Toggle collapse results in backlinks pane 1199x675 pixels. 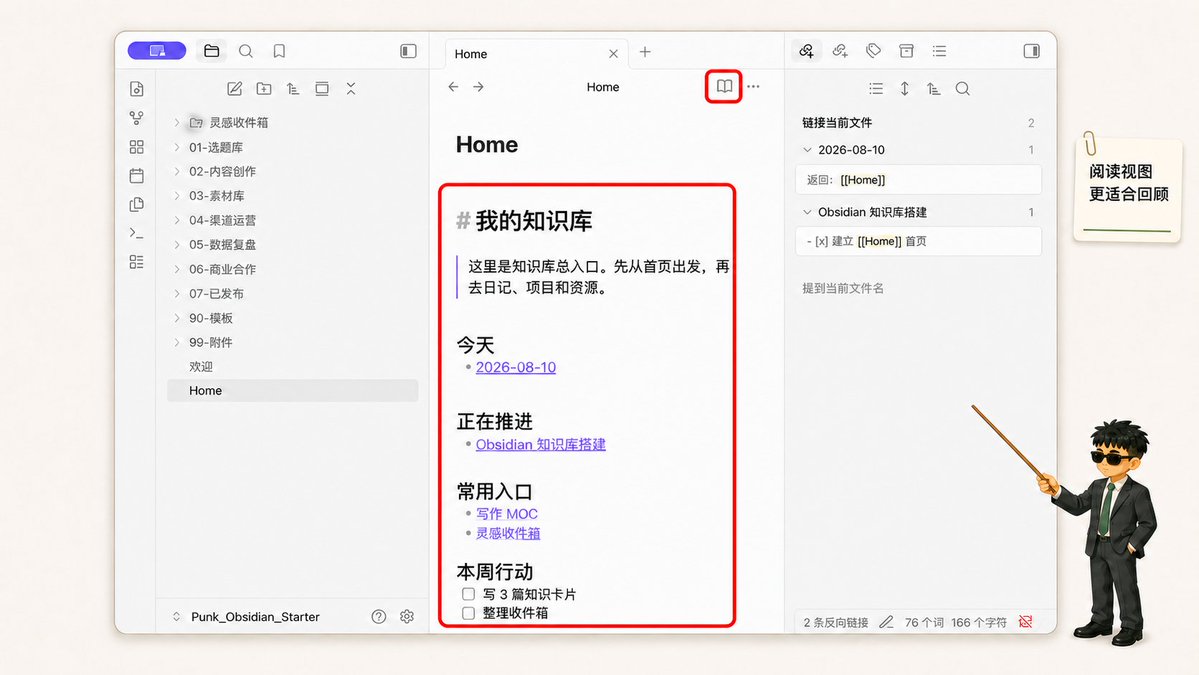pyautogui.click(x=876, y=89)
